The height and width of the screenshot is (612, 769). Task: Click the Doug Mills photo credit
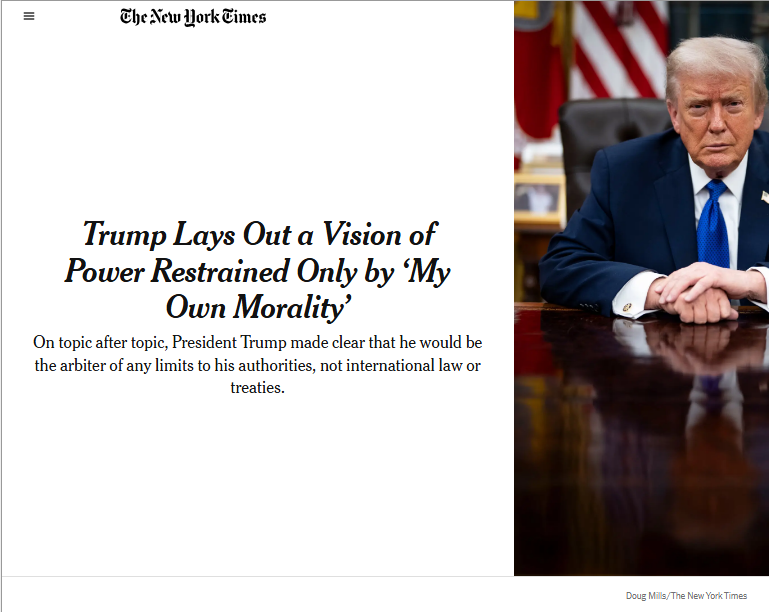[x=686, y=596]
